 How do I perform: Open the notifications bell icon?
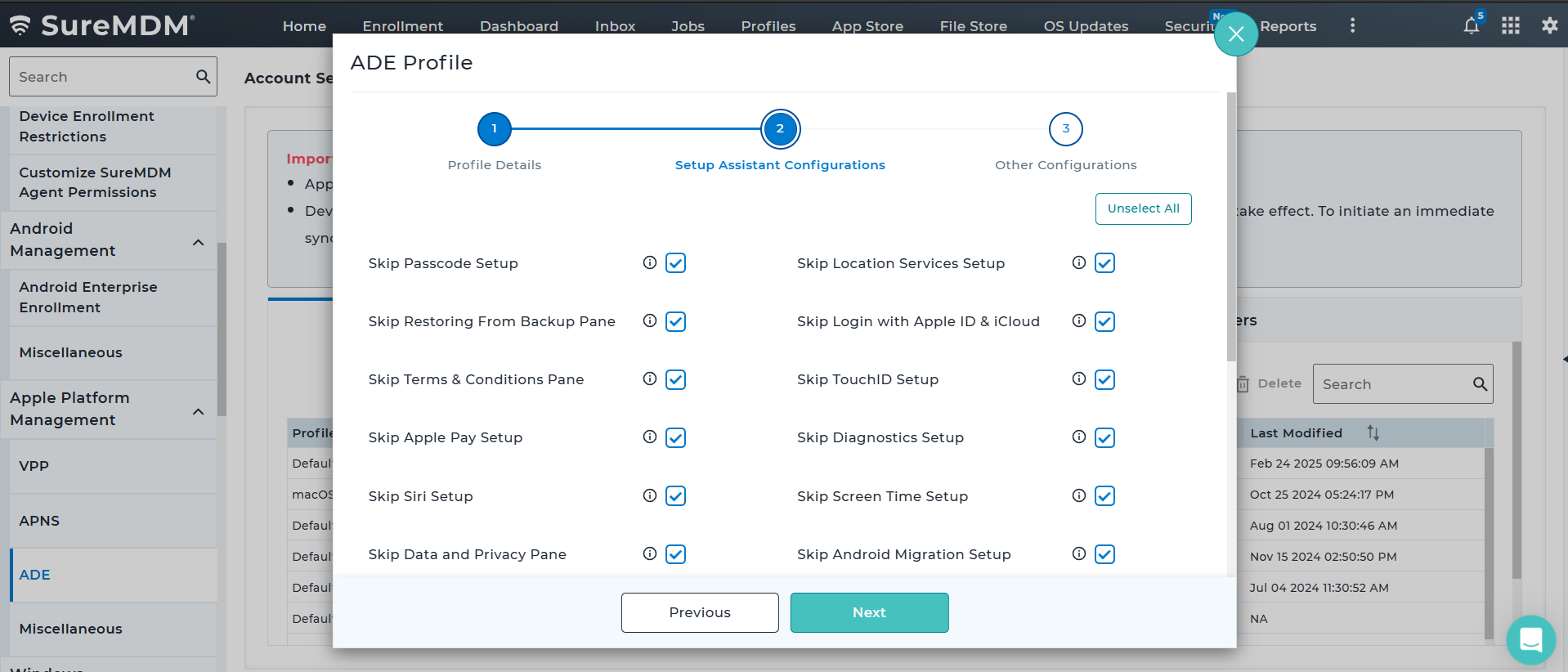tap(1471, 25)
